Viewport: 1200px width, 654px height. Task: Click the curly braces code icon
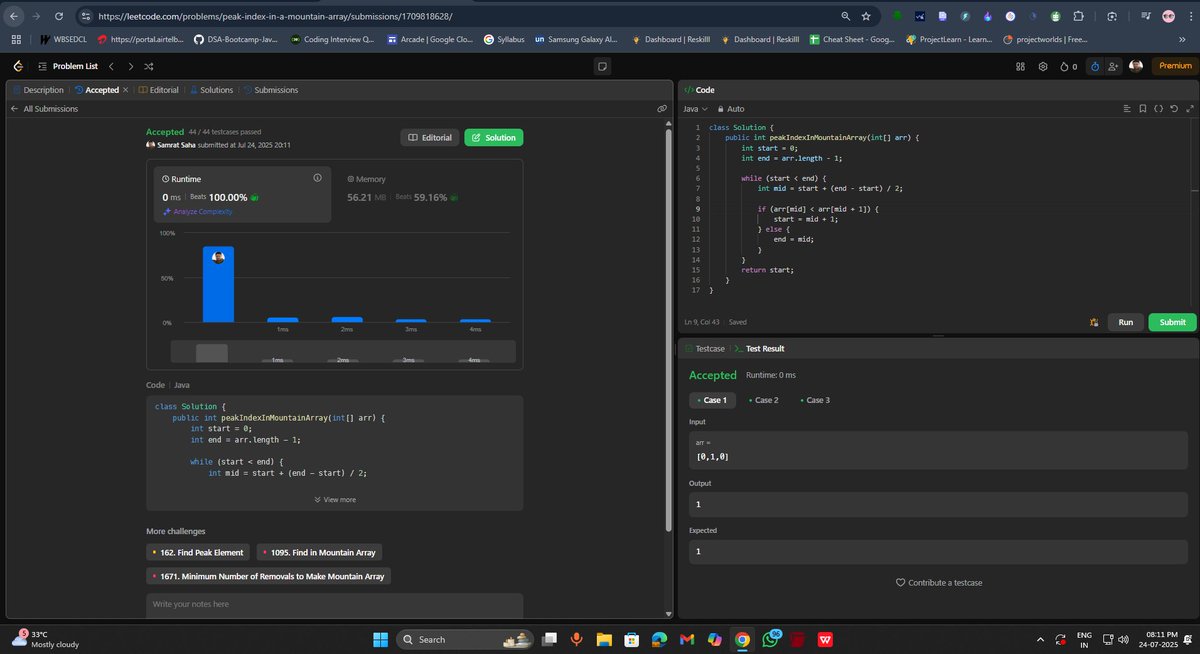[1158, 108]
